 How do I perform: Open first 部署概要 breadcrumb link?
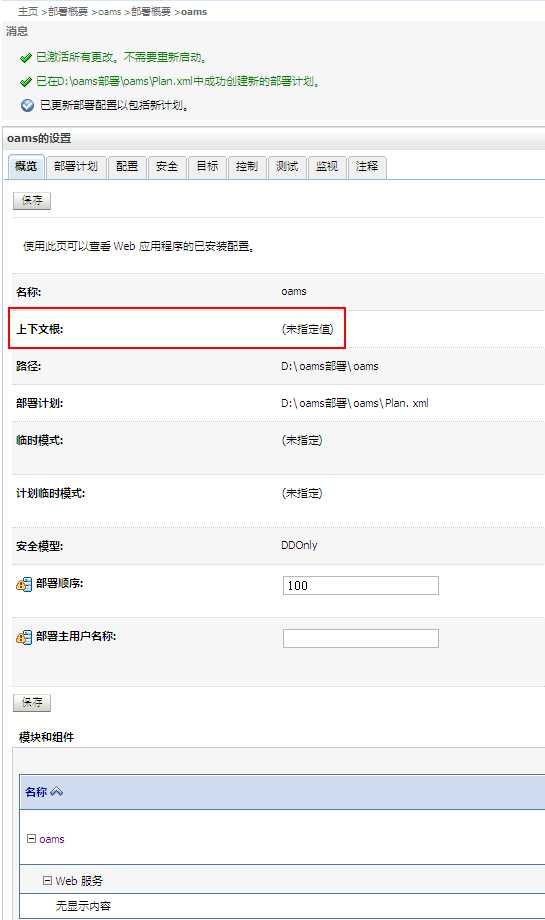67,12
